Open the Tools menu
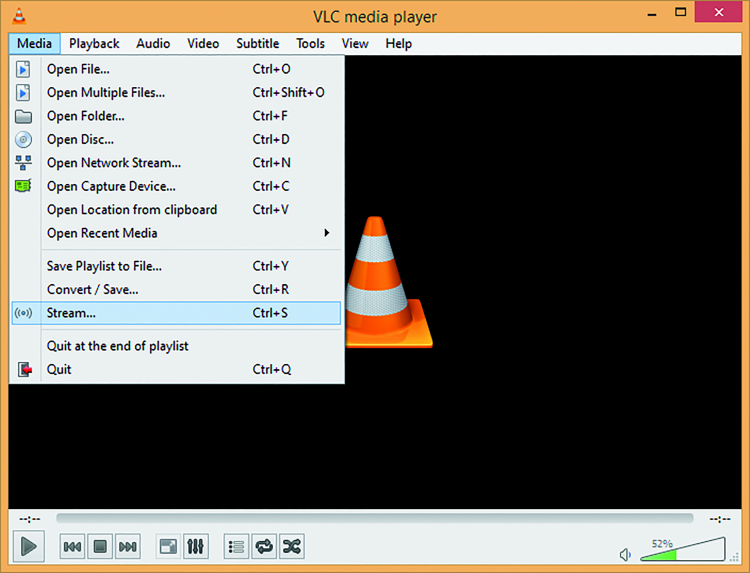This screenshot has width=750, height=573. 310,44
